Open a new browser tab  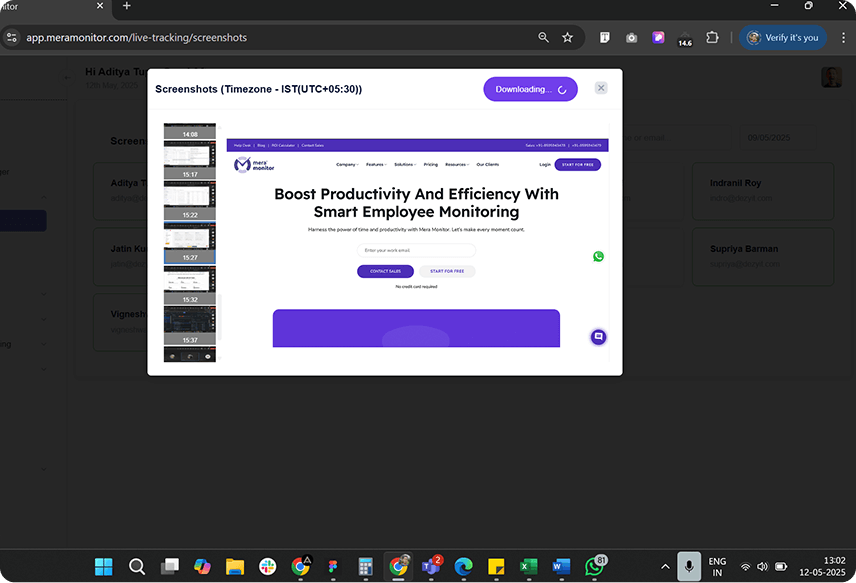click(126, 6)
